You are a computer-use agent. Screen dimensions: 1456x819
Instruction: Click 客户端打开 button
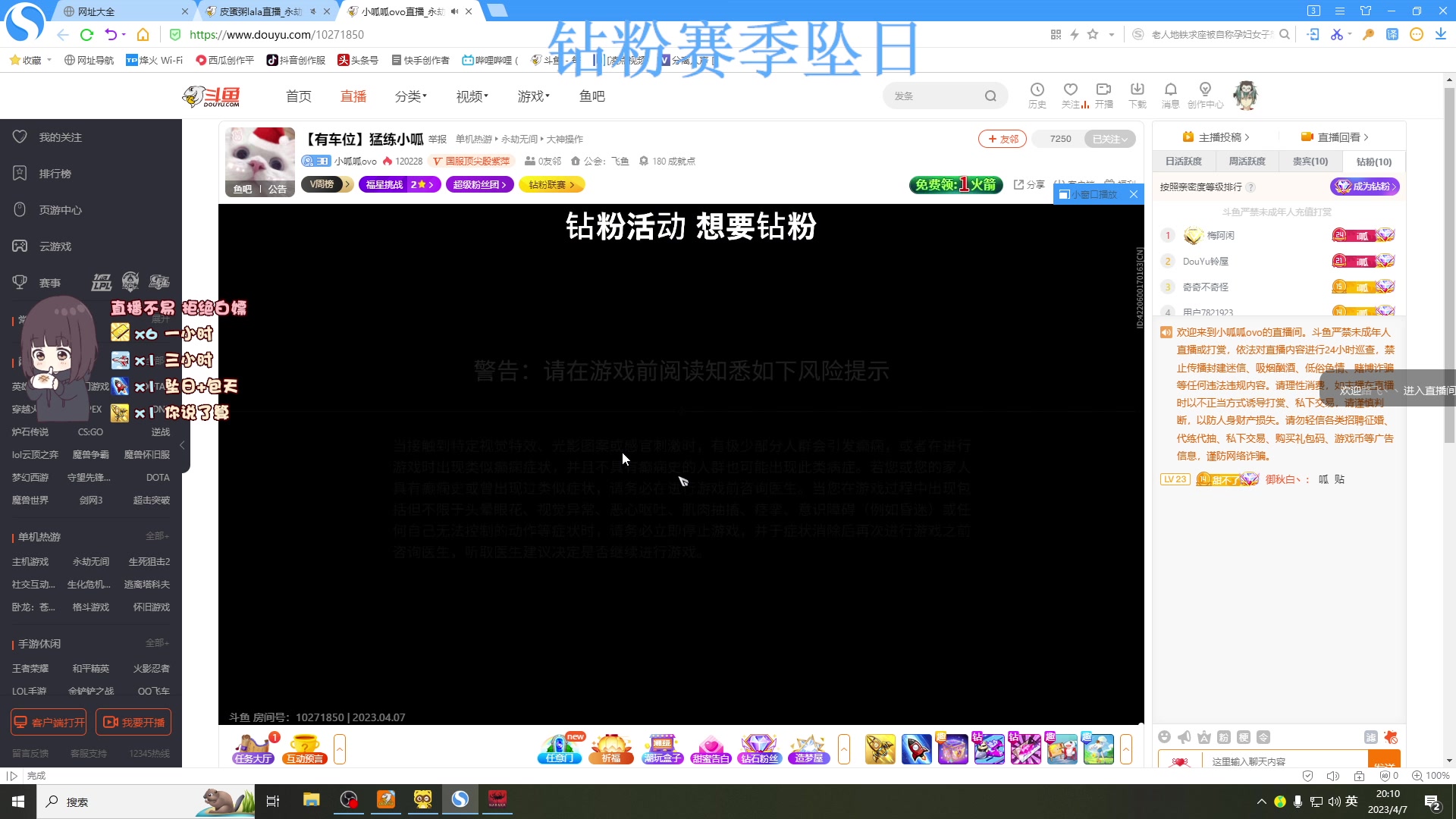pos(49,723)
